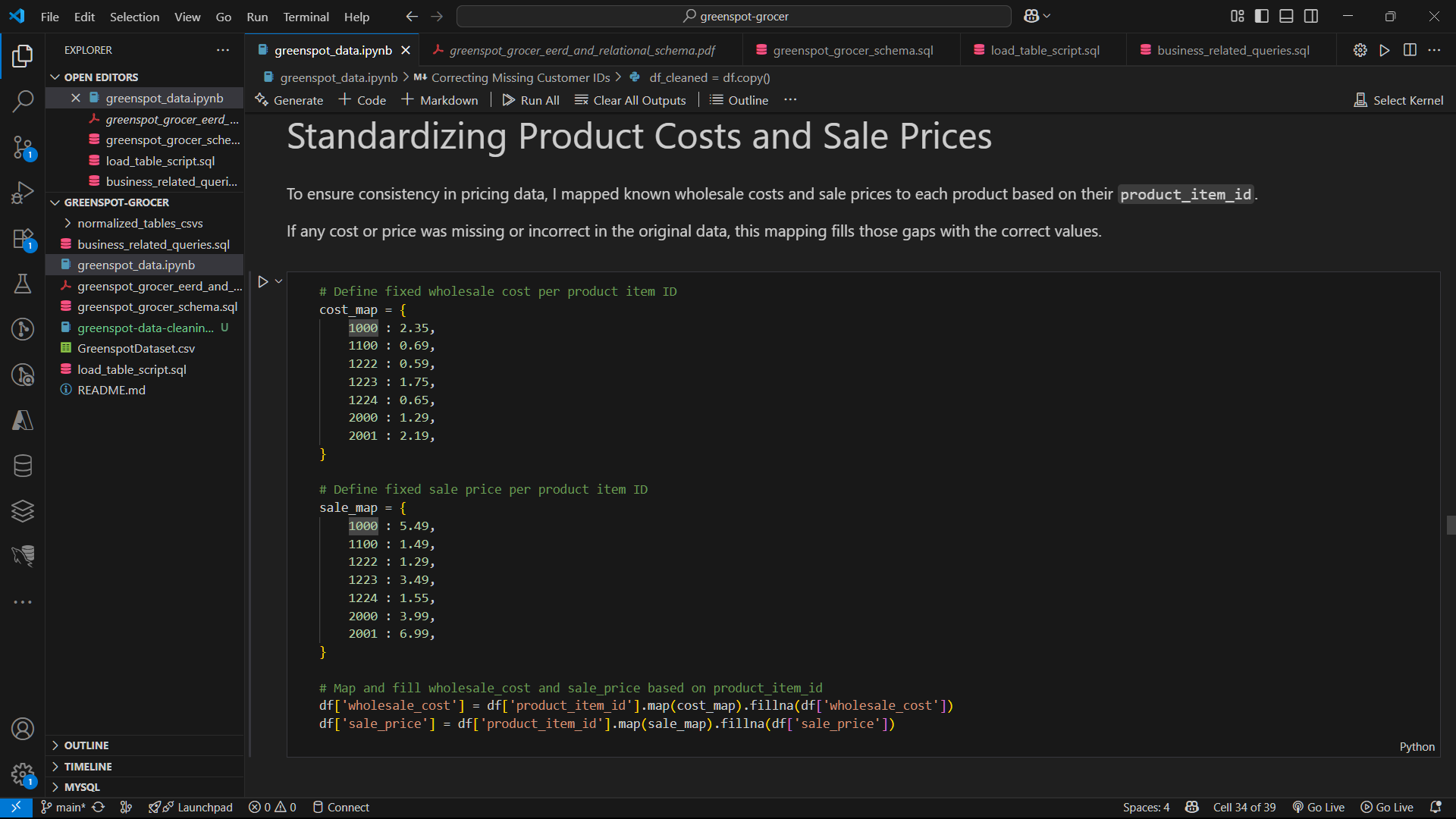Open notebook settings gear in editor toolbar
The width and height of the screenshot is (1456, 819).
(x=1360, y=50)
